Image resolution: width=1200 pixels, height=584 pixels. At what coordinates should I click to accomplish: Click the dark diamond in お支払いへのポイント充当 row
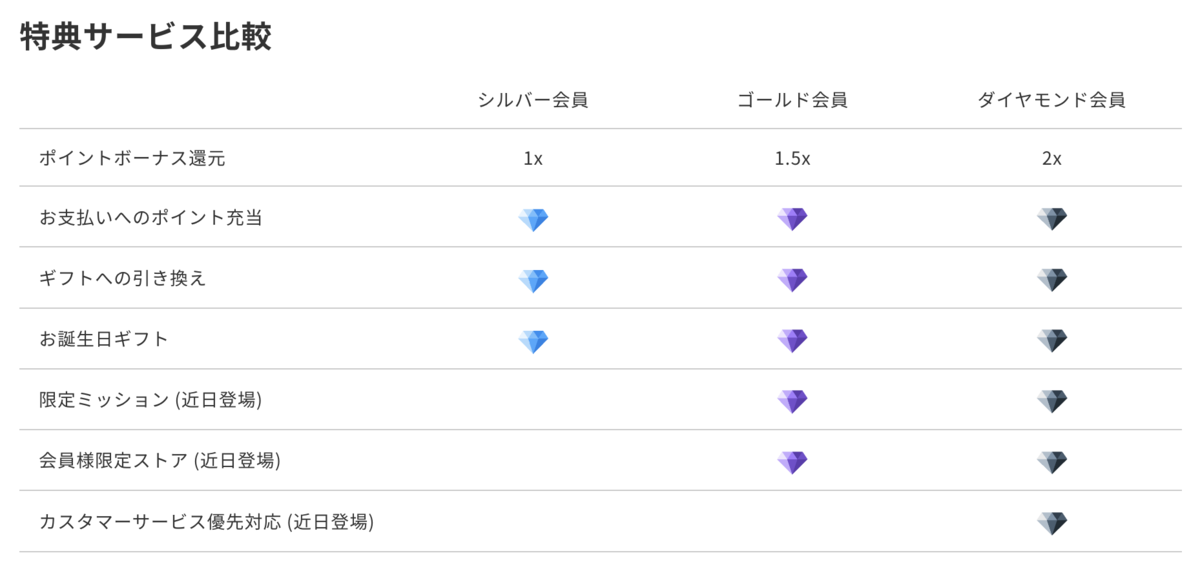pos(1052,219)
